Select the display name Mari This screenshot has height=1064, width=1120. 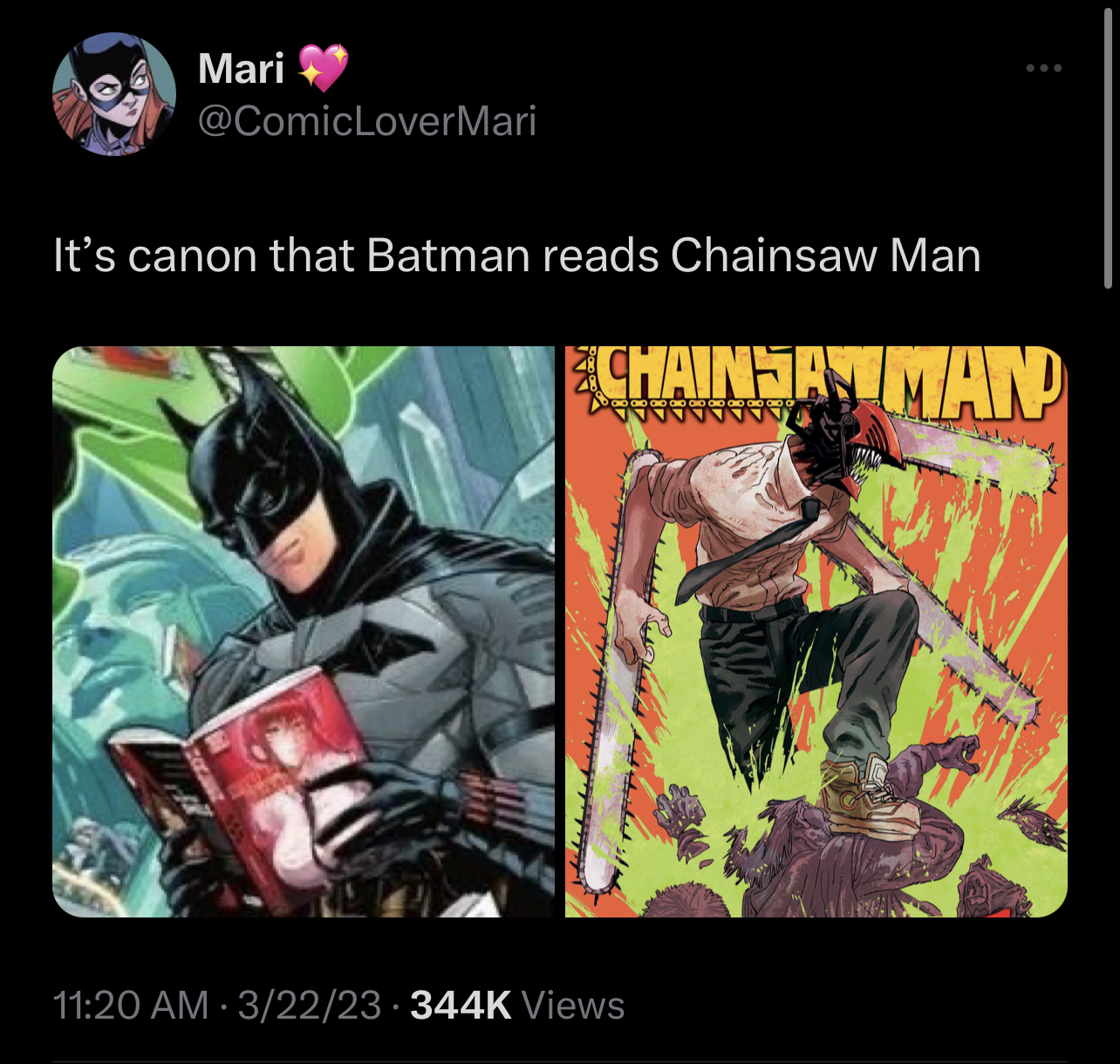click(241, 68)
